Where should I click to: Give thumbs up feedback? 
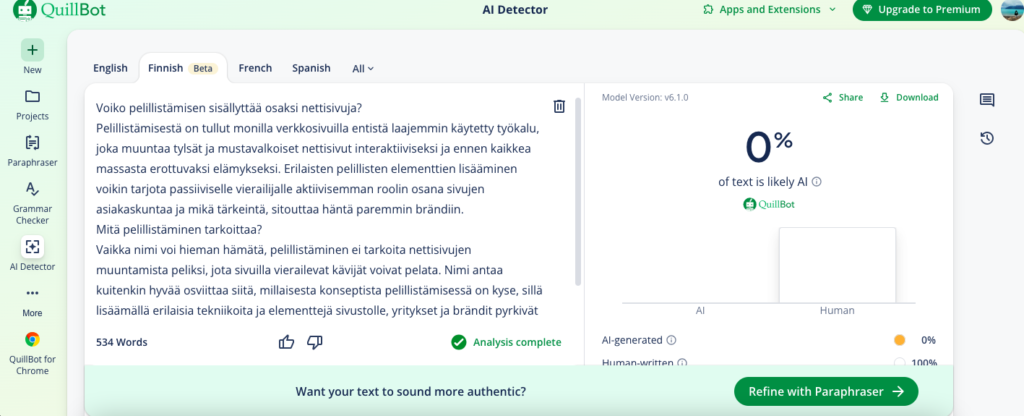287,342
